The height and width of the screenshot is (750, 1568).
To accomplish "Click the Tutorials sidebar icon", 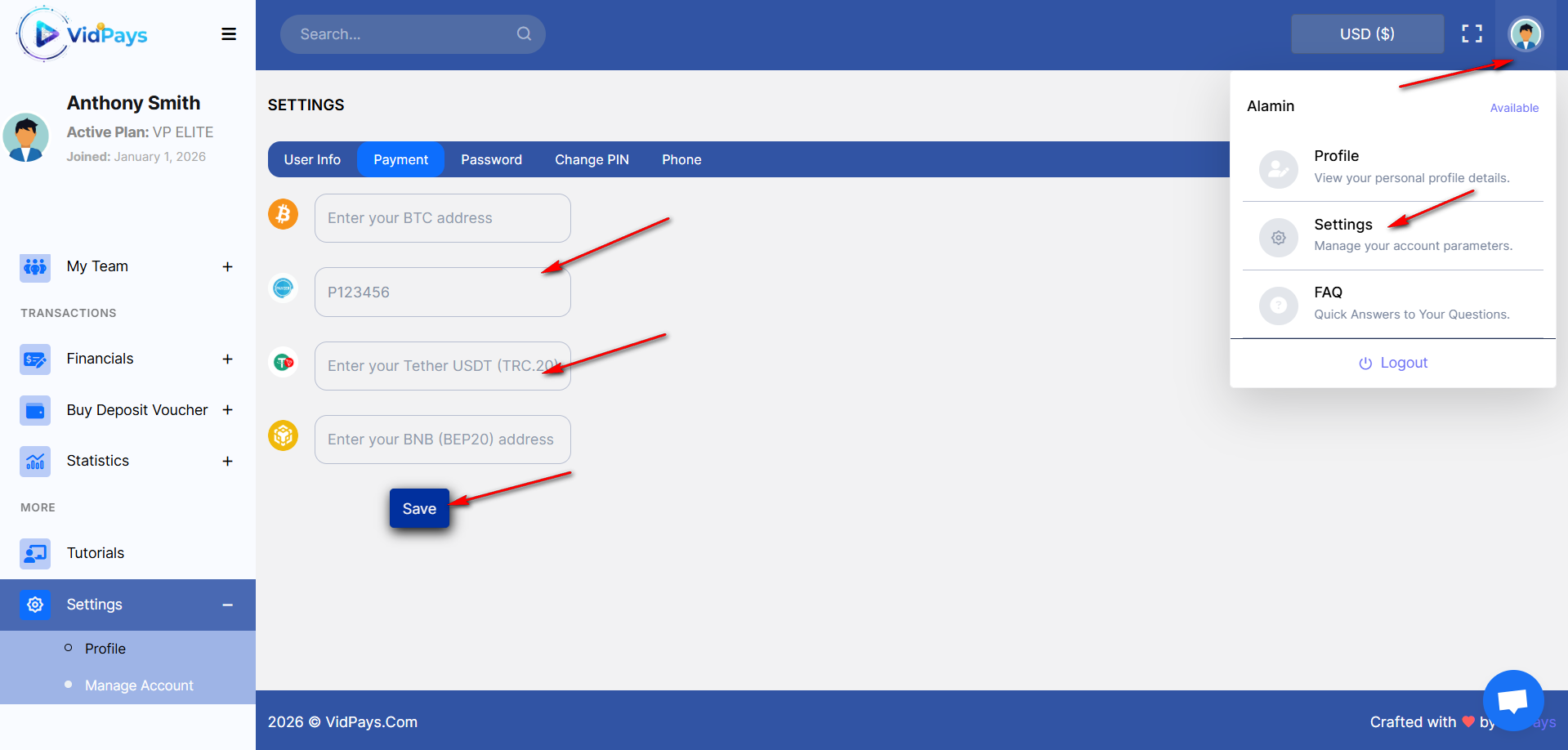I will (35, 553).
